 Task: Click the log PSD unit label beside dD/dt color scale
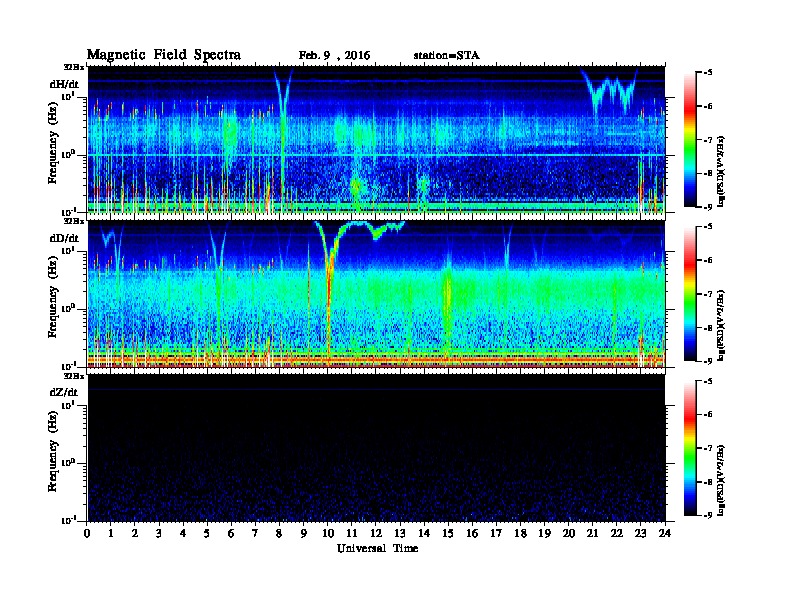click(721, 326)
